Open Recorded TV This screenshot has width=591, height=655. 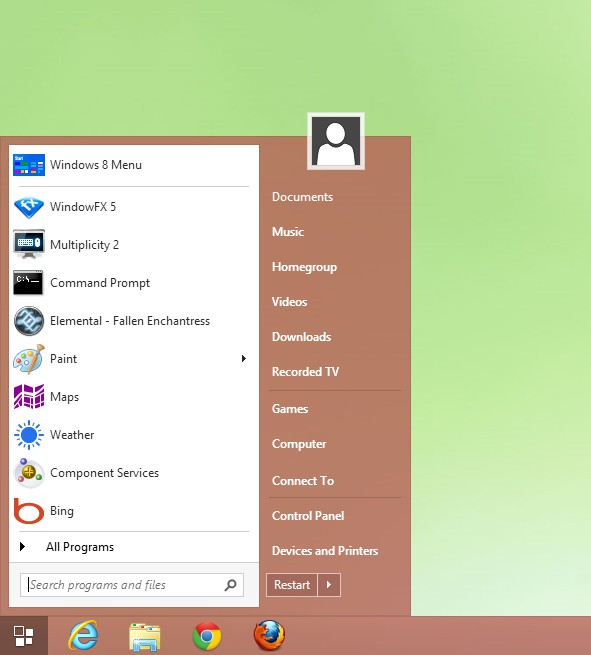tap(305, 372)
